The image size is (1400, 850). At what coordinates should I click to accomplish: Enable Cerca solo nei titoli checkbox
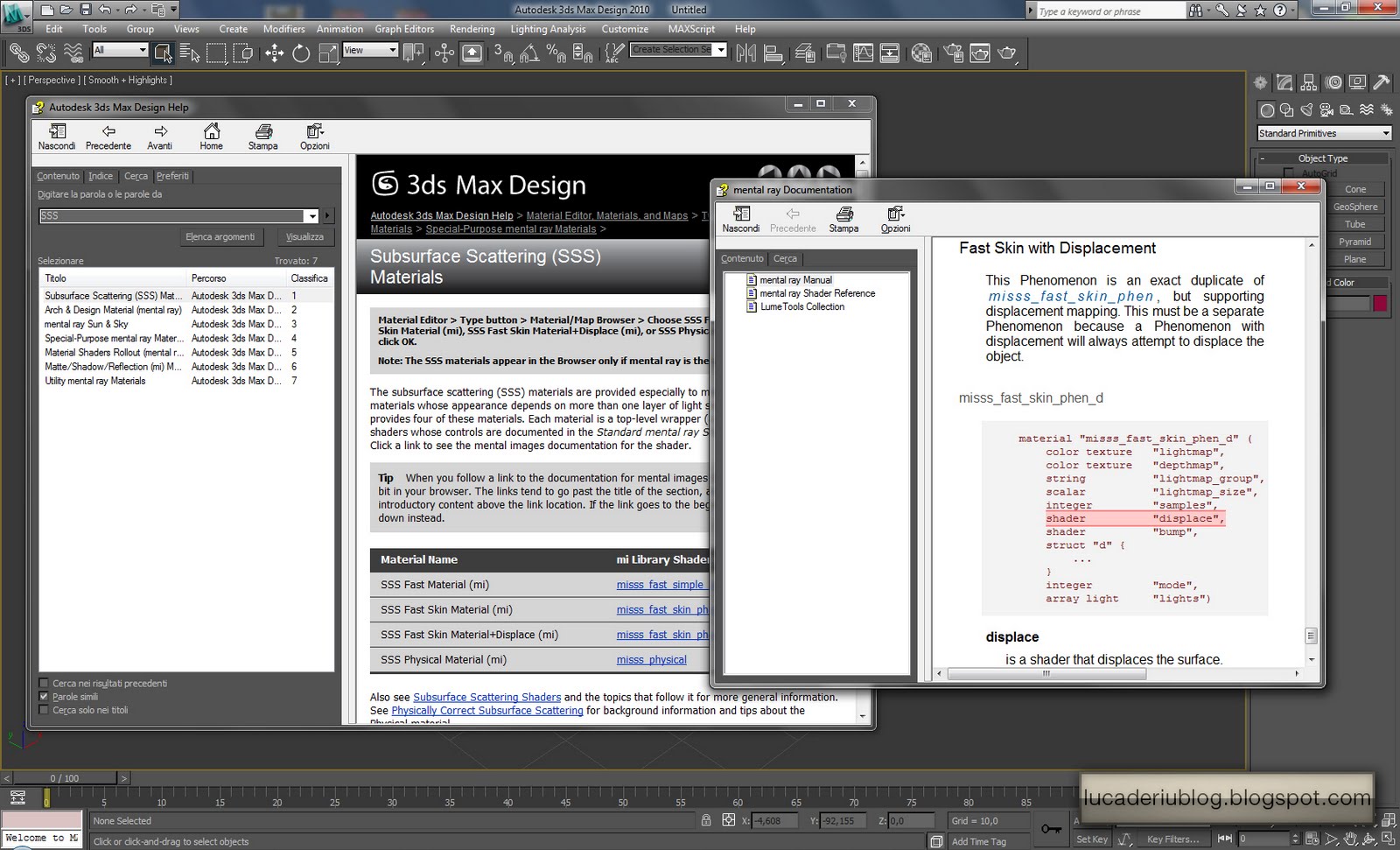[44, 710]
